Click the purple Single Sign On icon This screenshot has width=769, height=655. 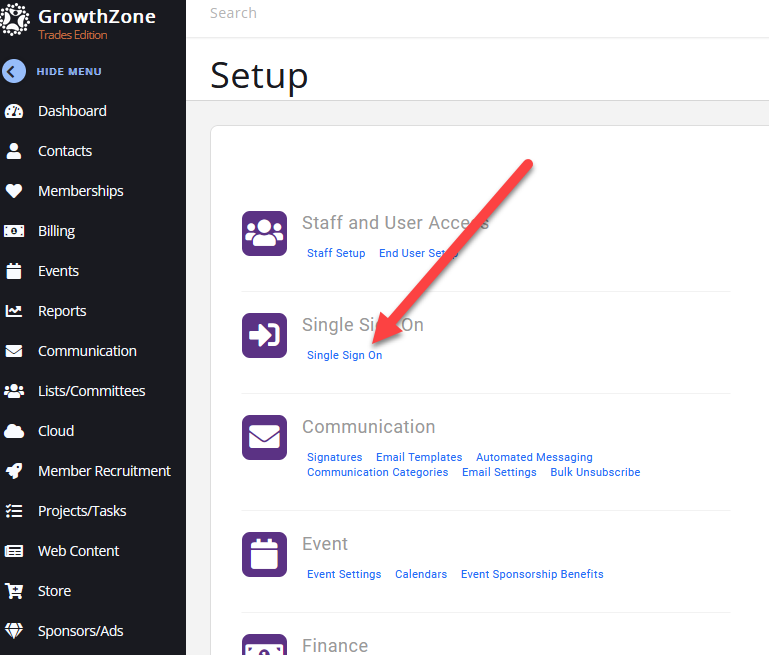(264, 335)
